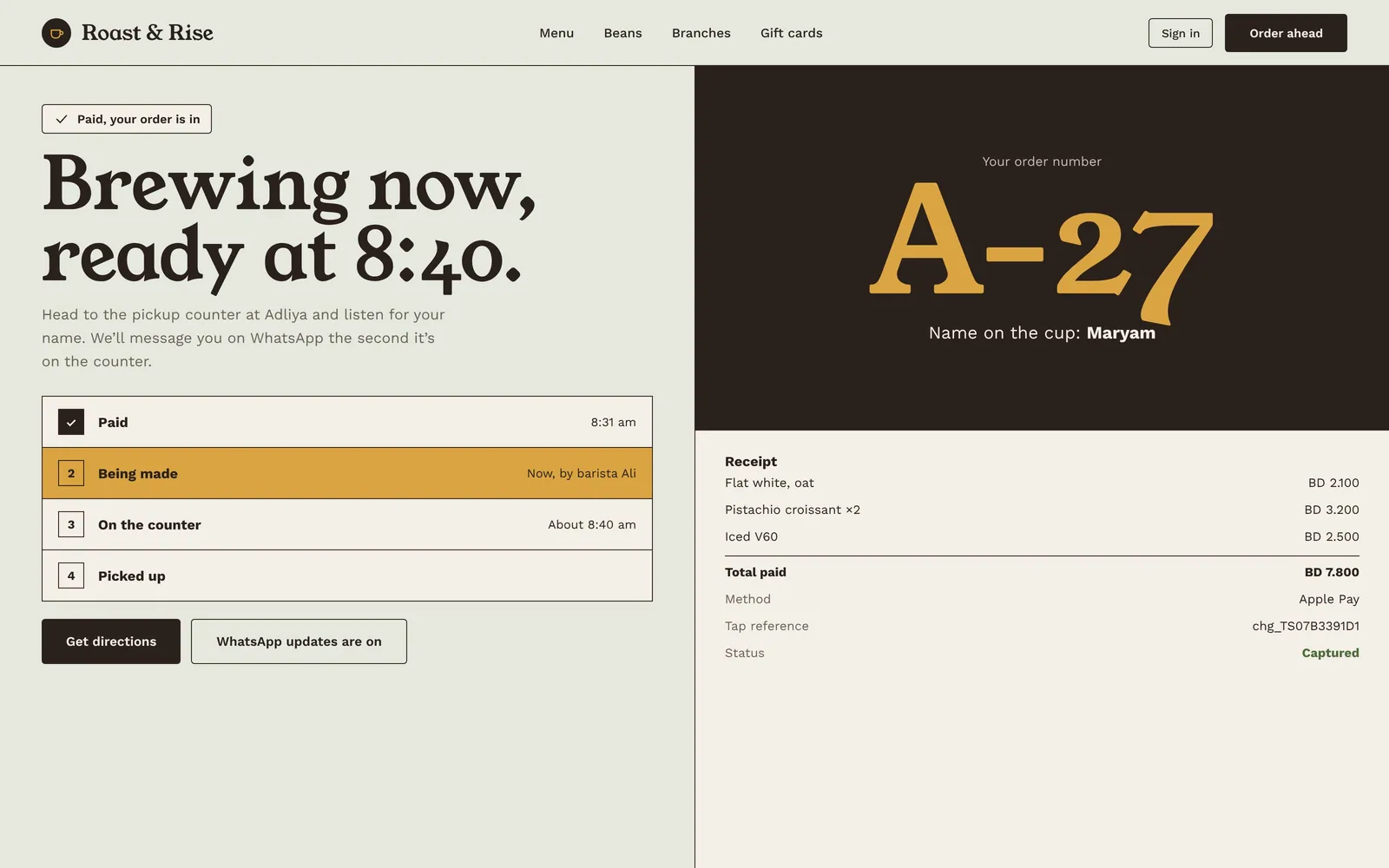Go to Branches in the navigation

click(701, 33)
